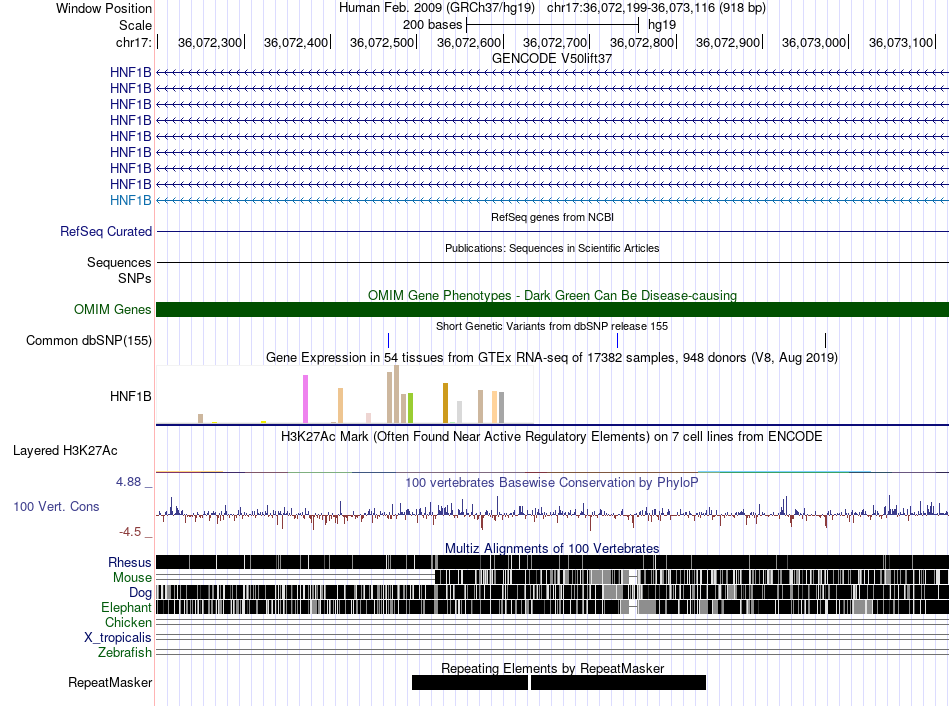
Task: Click the Chicken alignment label
Action: tap(128, 622)
